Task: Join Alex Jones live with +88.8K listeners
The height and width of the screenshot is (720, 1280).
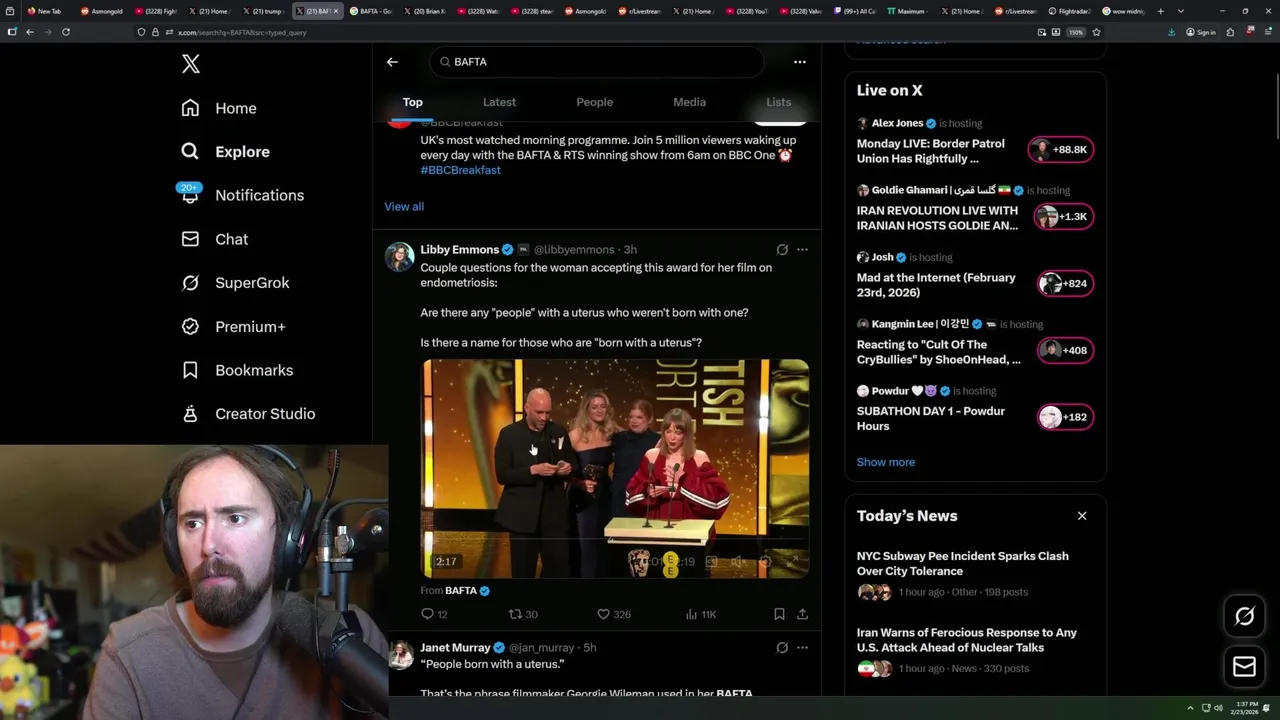Action: (x=1061, y=150)
